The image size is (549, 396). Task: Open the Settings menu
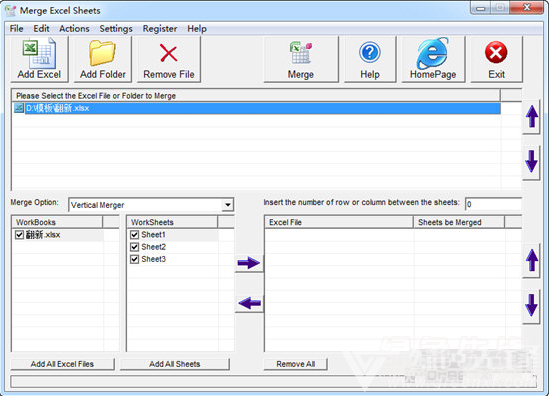click(116, 29)
